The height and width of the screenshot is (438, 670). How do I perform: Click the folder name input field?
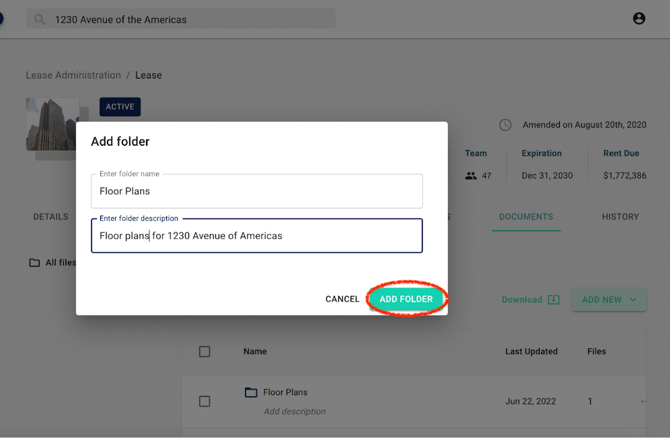(257, 191)
